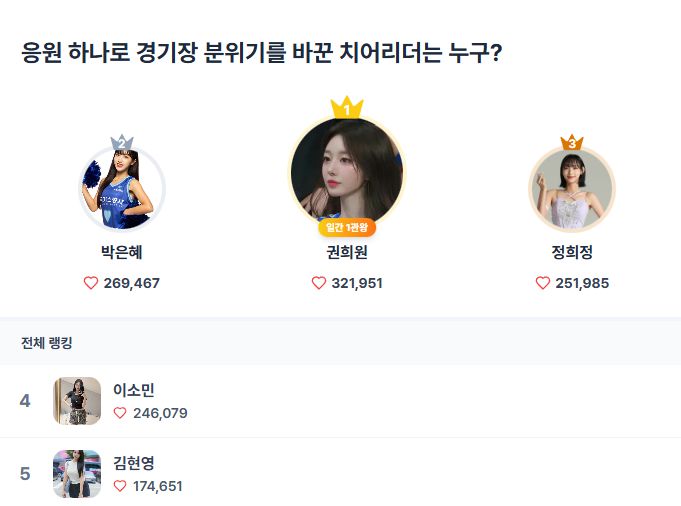The height and width of the screenshot is (506, 681).
Task: Click the heart icon next to 251,985
Action: tap(543, 283)
